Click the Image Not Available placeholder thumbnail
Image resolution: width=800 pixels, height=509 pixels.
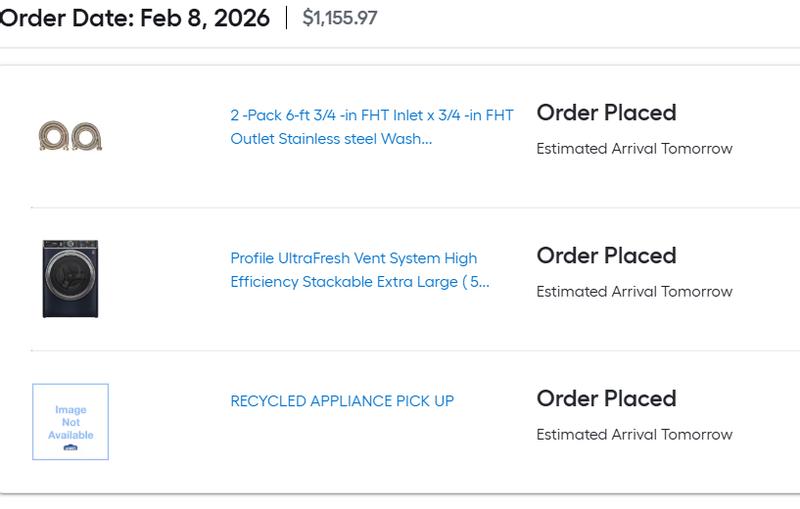(x=70, y=421)
